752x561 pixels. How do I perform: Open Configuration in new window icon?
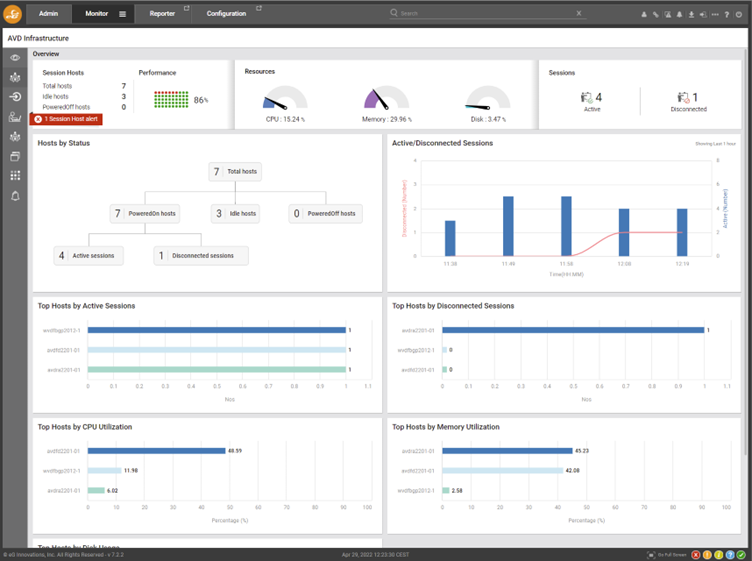click(258, 8)
